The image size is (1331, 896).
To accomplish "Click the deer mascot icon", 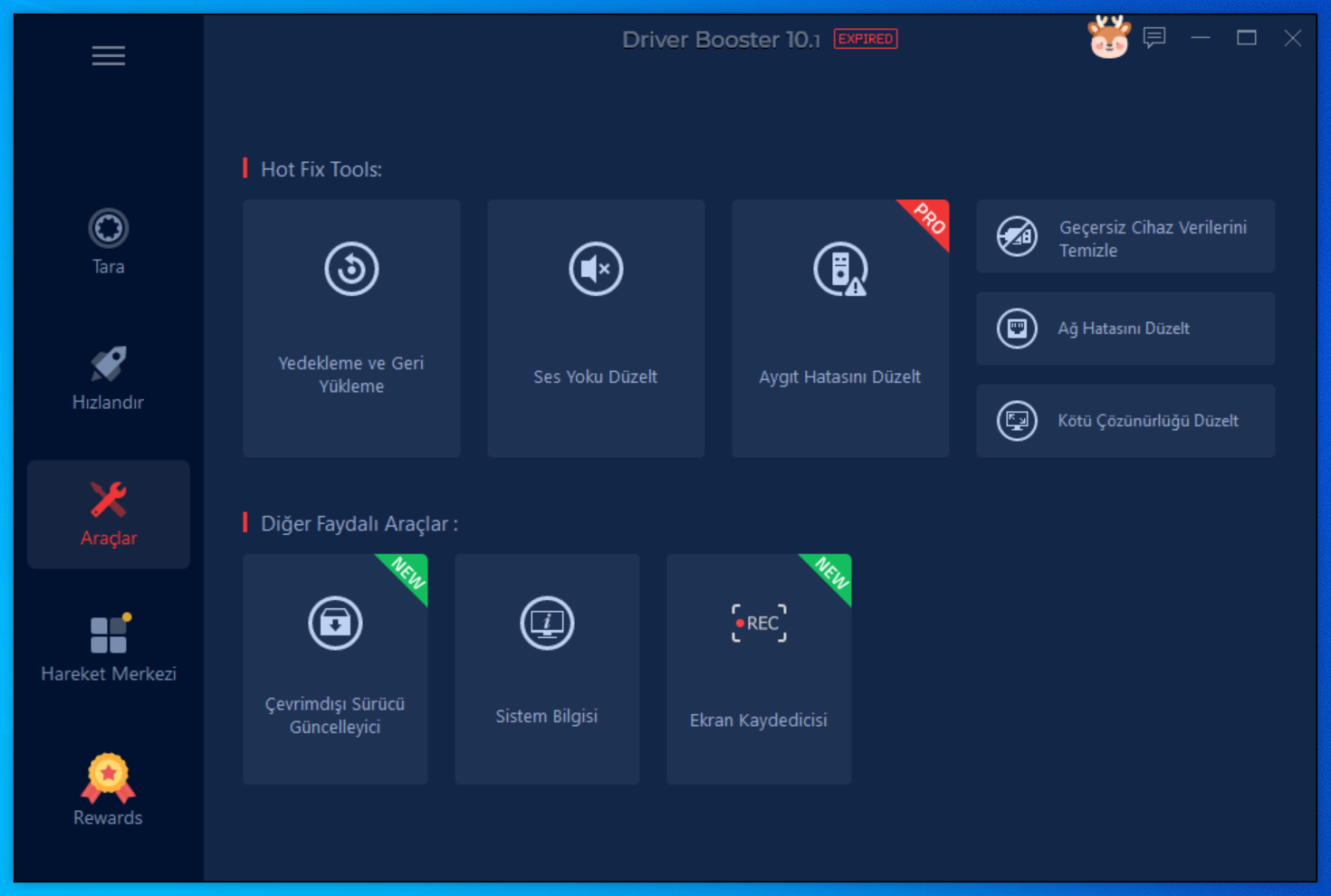I will click(x=1108, y=37).
